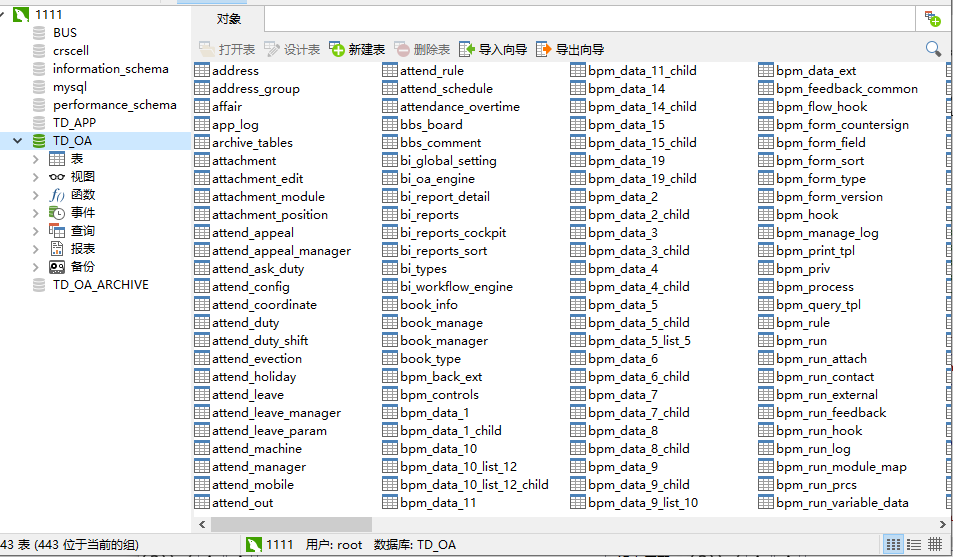Select the TD_OA_ARCHIVE database
The width and height of the screenshot is (953, 557).
pyautogui.click(x=100, y=285)
